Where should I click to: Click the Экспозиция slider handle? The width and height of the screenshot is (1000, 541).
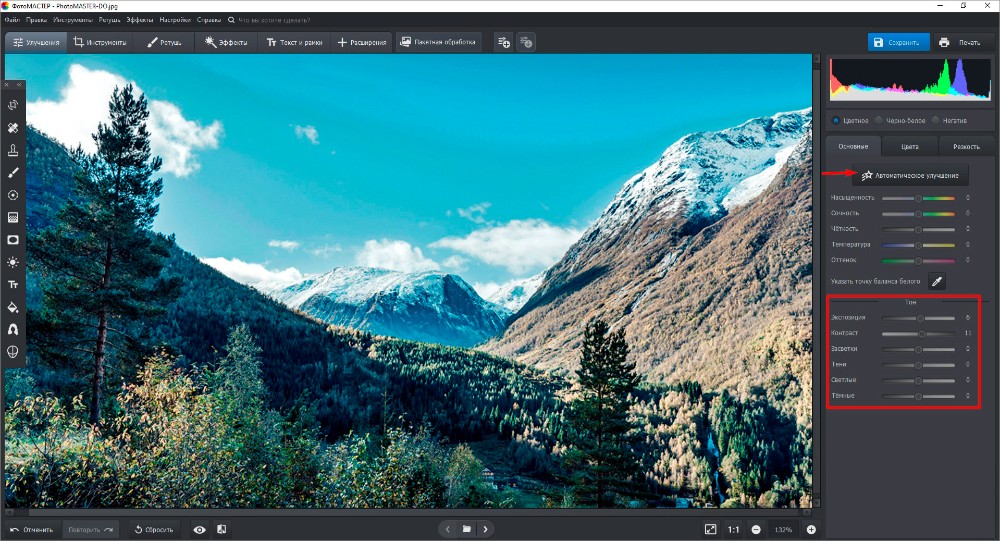(920, 318)
